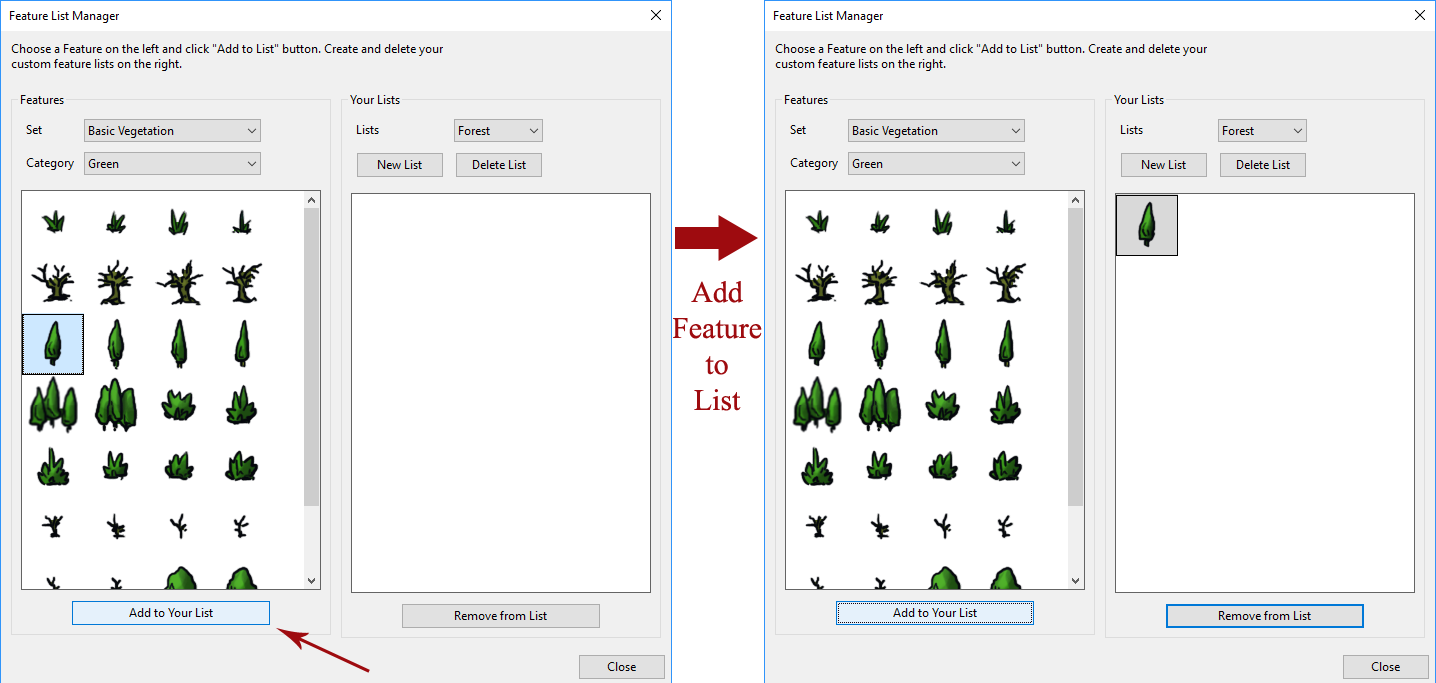Open the Set dropdown showing Basic Vegetation
This screenshot has width=1436, height=683.
coord(171,130)
